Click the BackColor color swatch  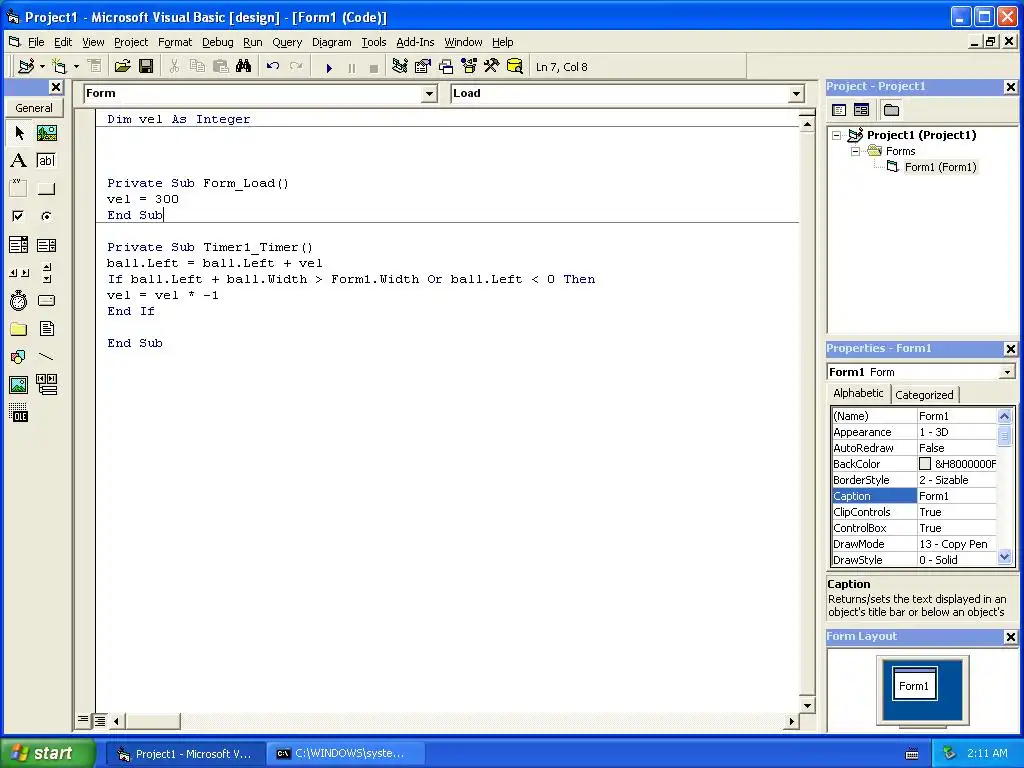point(925,464)
